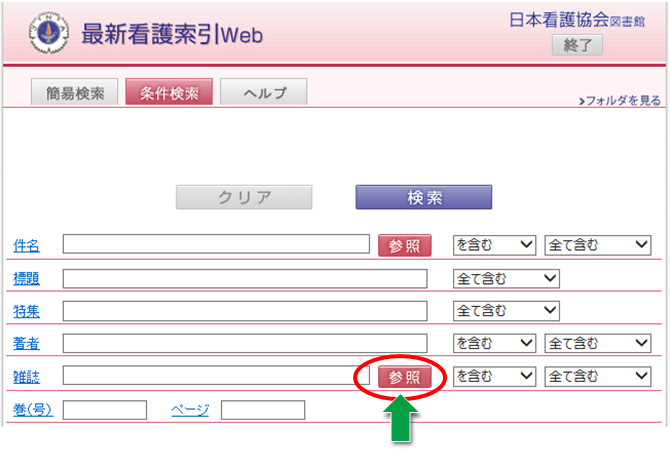Screen dimensions: 670x449
Task: Focus the 特集 text field
Action: click(245, 311)
